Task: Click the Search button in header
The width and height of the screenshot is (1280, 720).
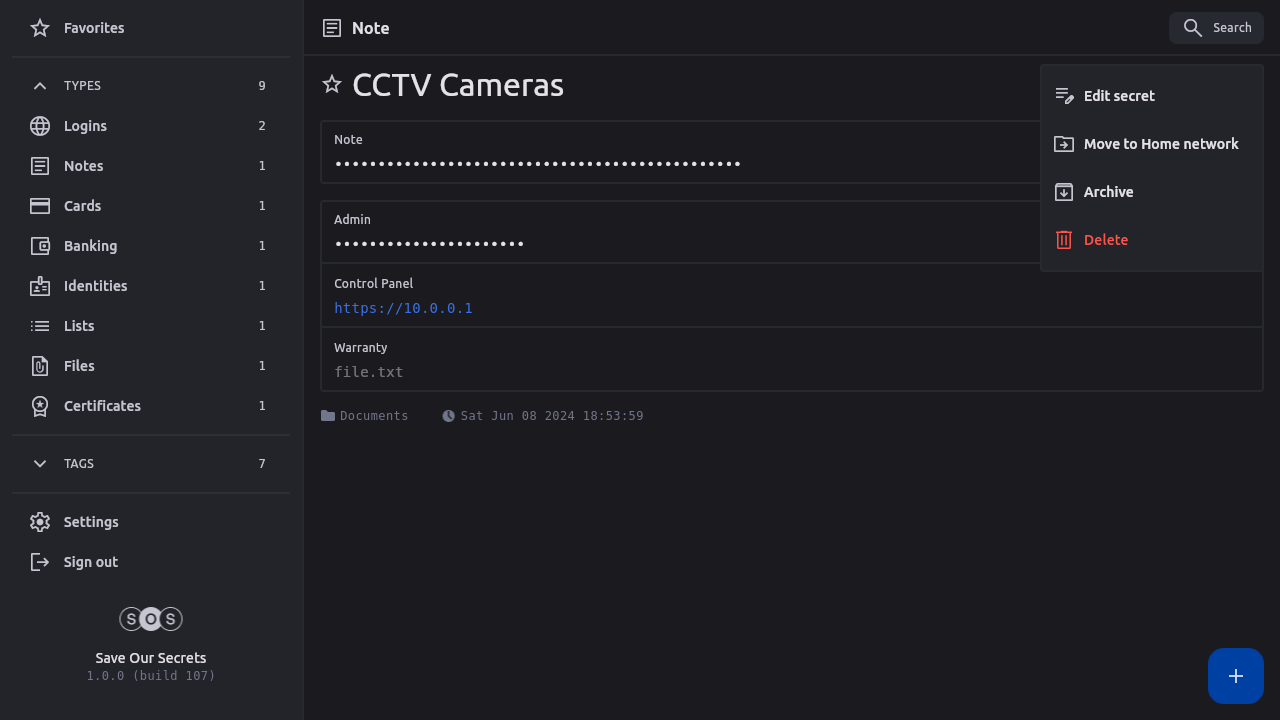Action: 1216,28
